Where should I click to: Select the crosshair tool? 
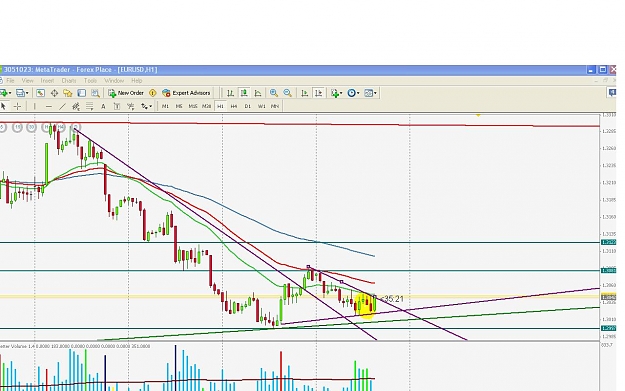click(17, 106)
